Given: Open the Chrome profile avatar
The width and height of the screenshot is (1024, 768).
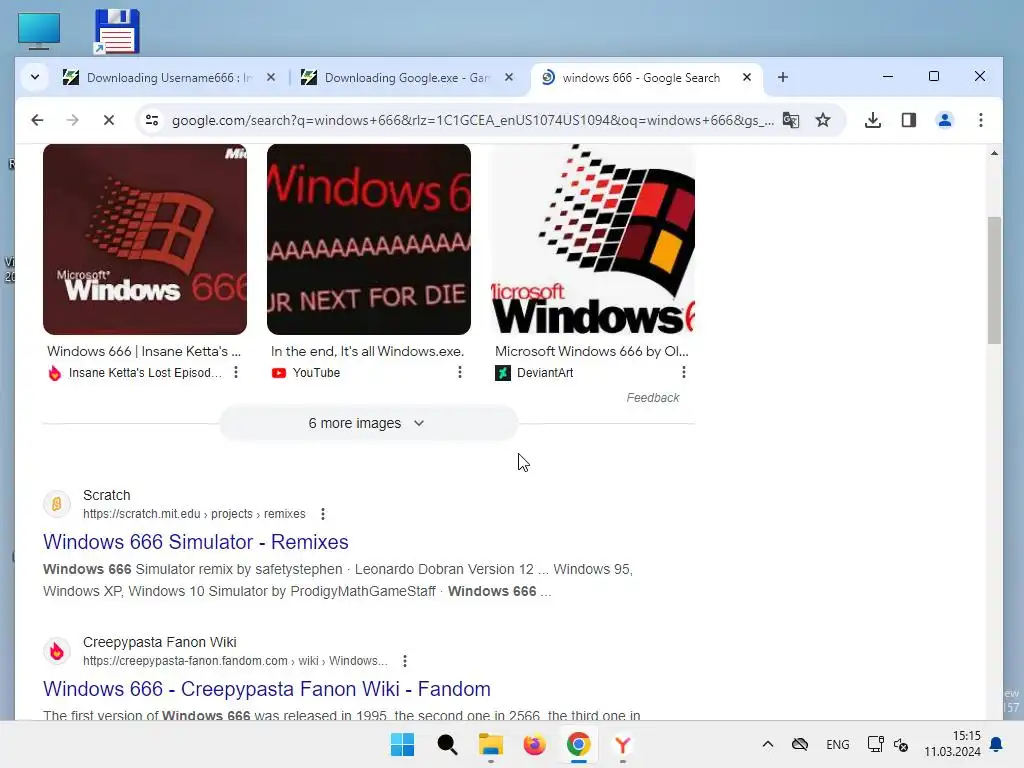Looking at the screenshot, I should coord(944,120).
